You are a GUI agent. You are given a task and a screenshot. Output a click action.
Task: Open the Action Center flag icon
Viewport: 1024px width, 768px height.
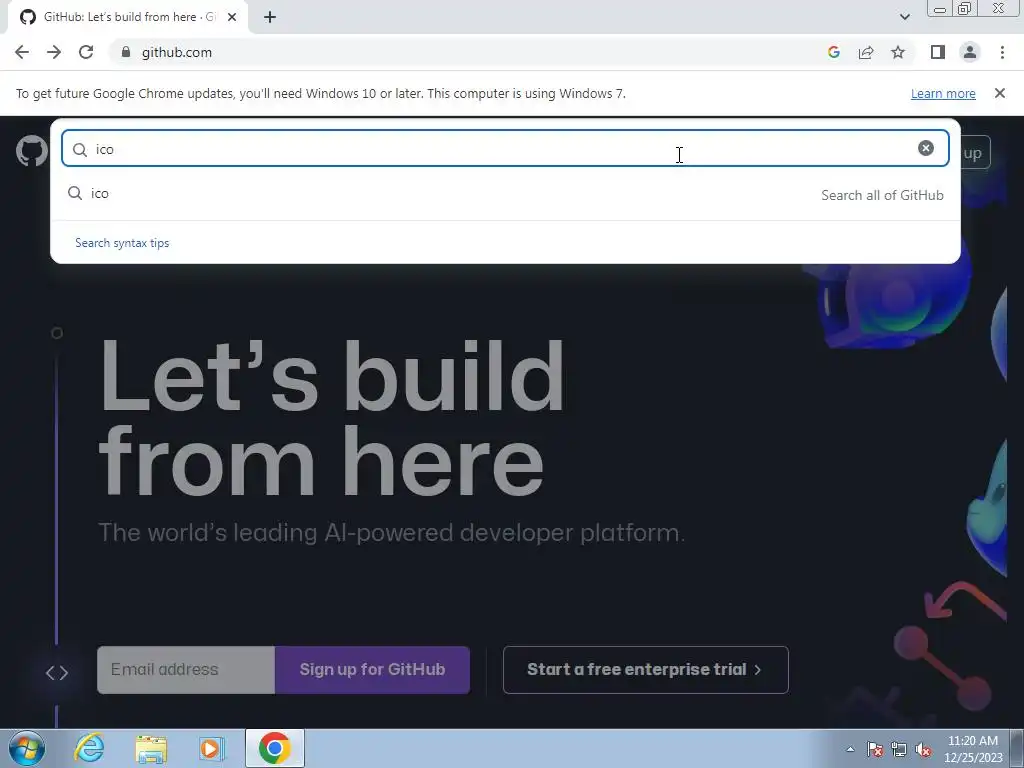point(874,749)
